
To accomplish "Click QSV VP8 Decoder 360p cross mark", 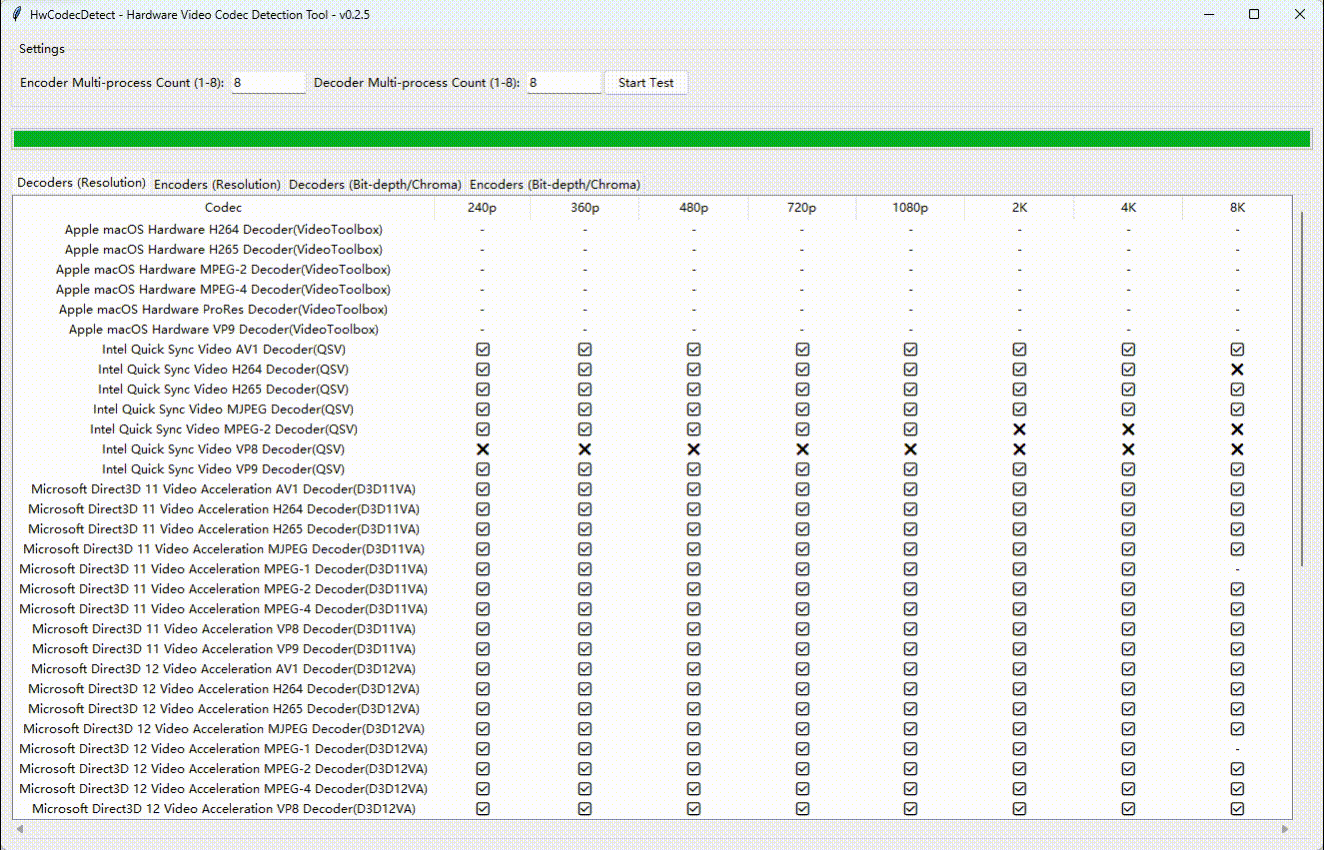I will click(x=585, y=450).
